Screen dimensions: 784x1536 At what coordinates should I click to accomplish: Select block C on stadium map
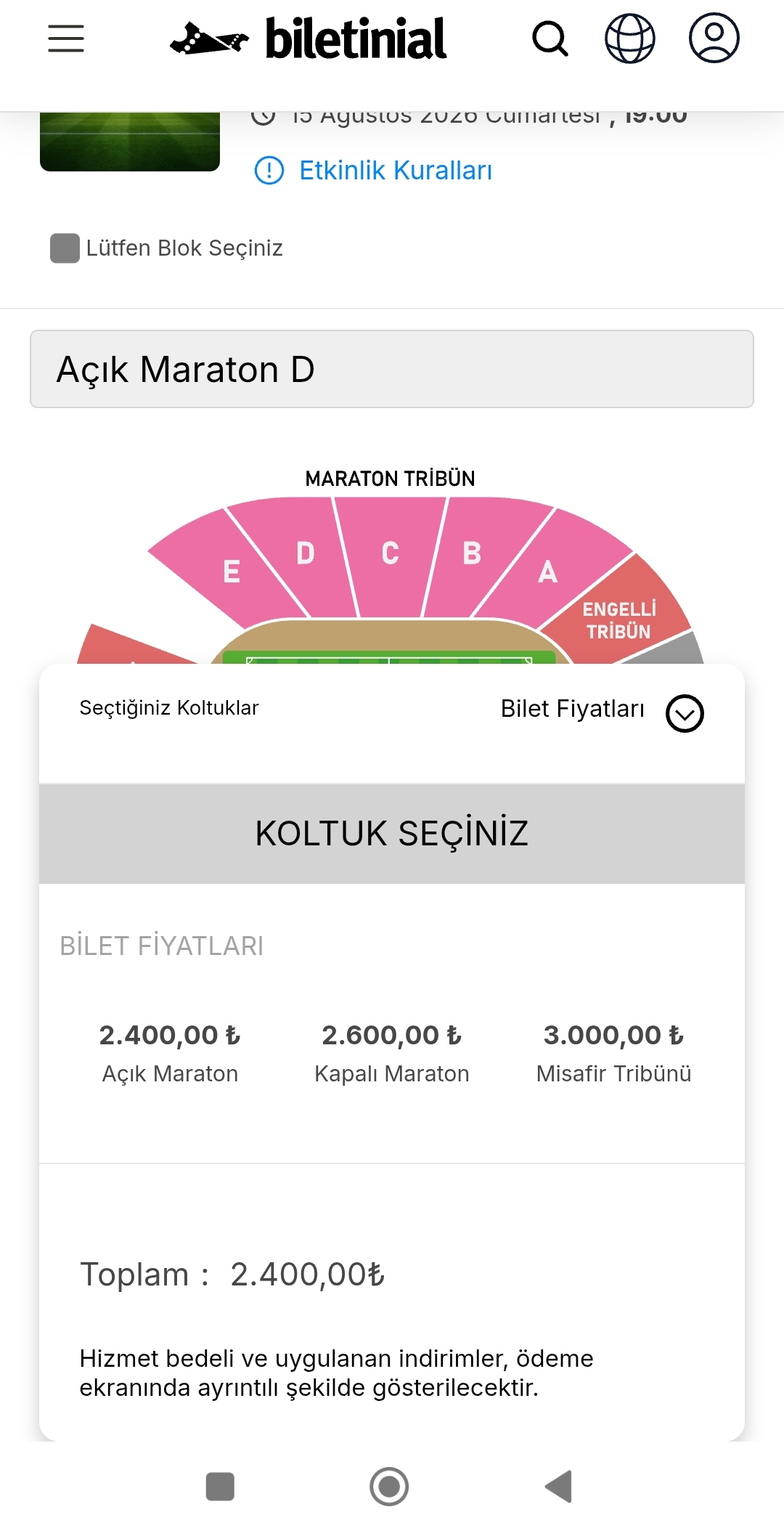(x=391, y=553)
